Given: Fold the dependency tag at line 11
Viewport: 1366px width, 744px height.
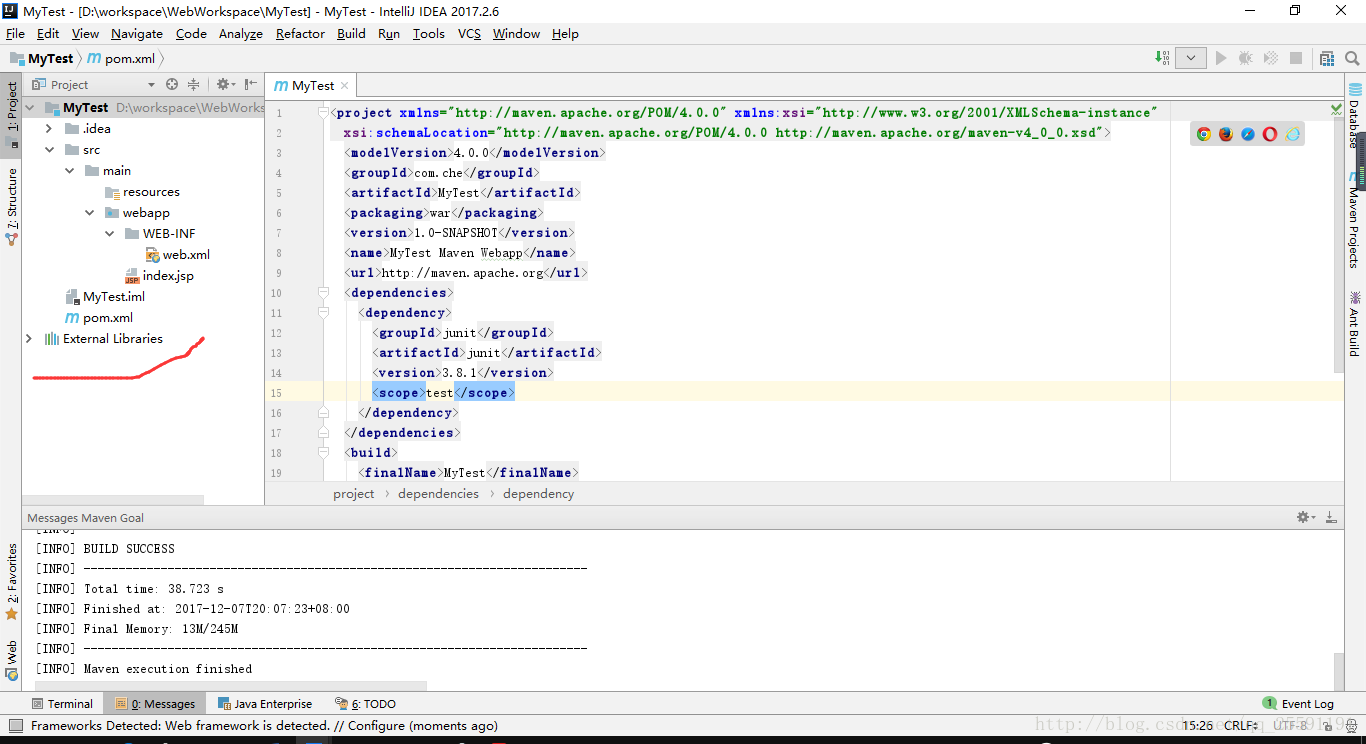Looking at the screenshot, I should pyautogui.click(x=323, y=313).
